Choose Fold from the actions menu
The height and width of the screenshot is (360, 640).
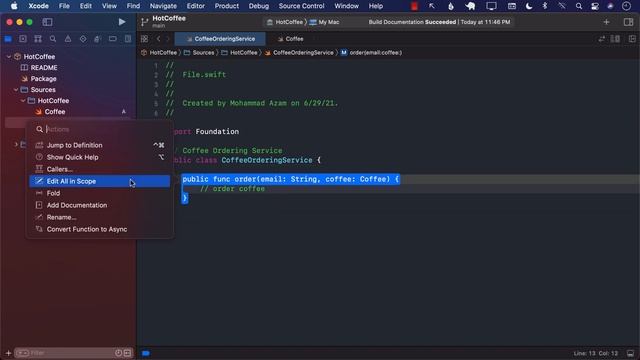(x=100, y=193)
